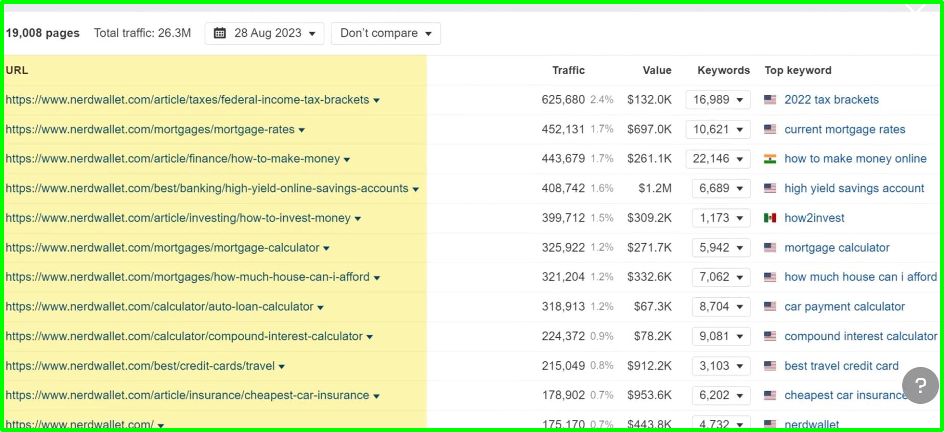The image size is (944, 432).
Task: Expand the arrow after the mortgage-rates URL
Action: 302,130
